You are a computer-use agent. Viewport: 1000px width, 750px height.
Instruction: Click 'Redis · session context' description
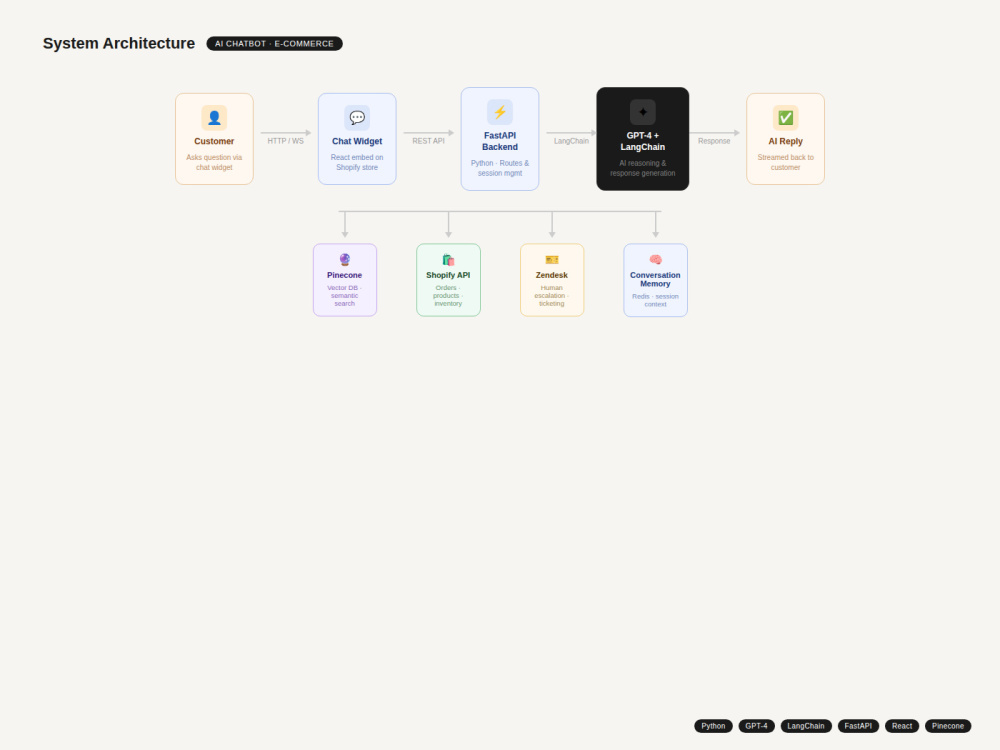click(x=656, y=300)
